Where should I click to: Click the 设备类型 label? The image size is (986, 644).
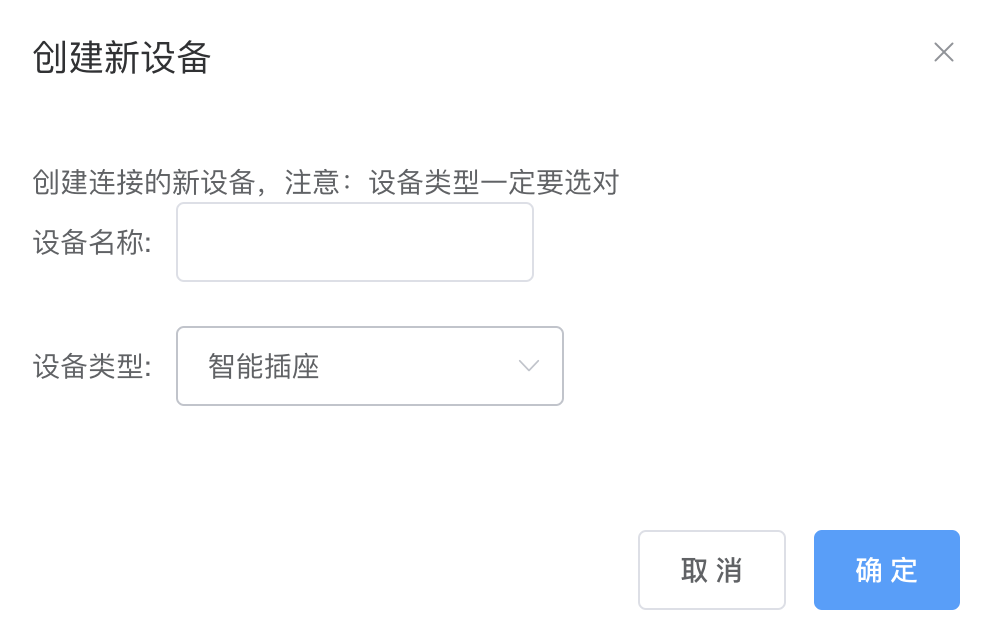[x=92, y=366]
